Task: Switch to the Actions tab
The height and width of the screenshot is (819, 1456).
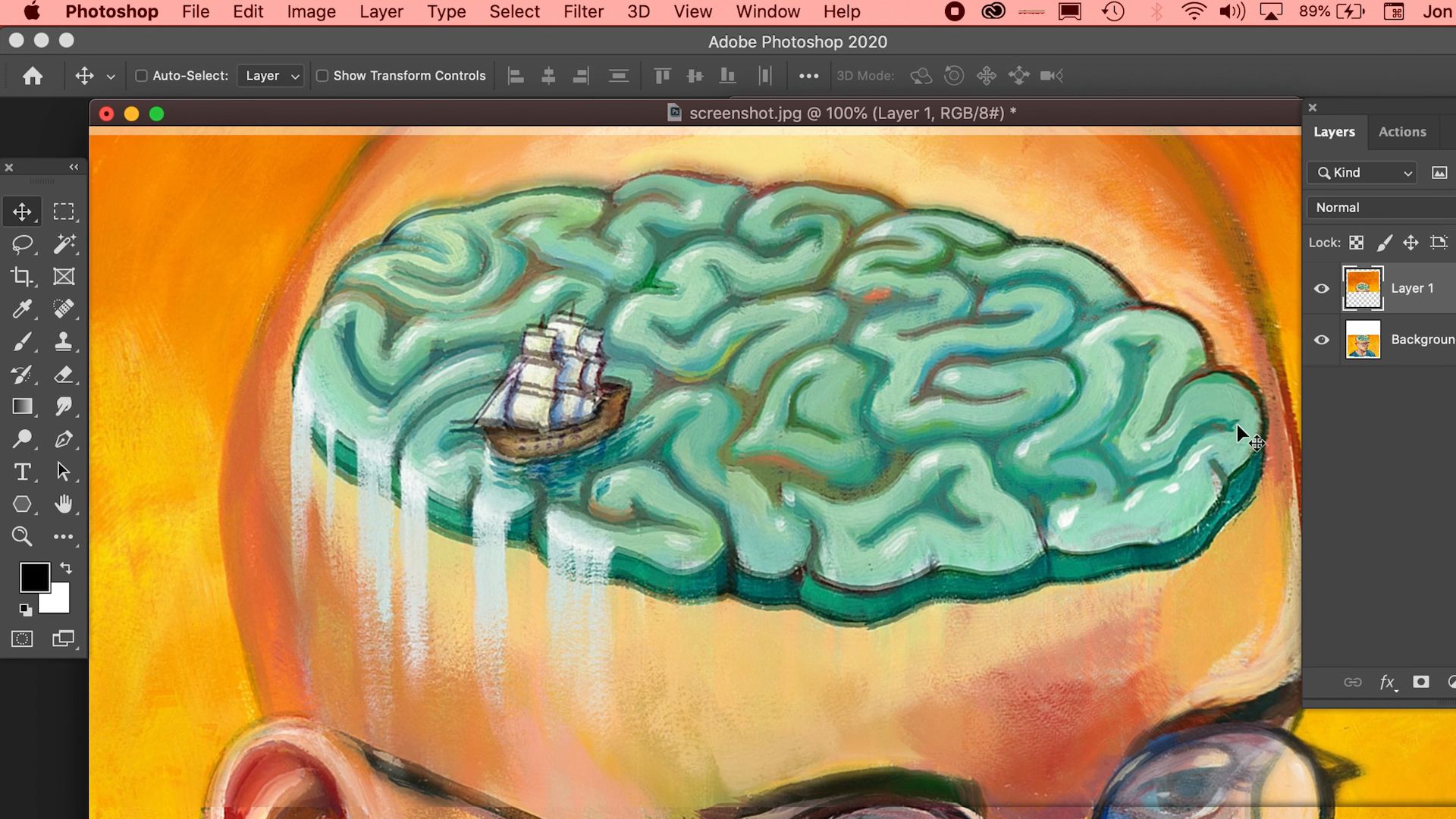Action: pyautogui.click(x=1402, y=132)
